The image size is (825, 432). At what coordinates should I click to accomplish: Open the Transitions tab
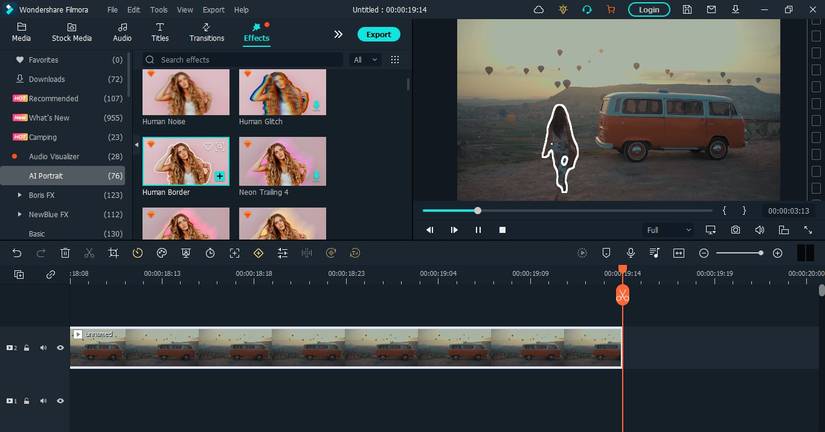tap(206, 32)
